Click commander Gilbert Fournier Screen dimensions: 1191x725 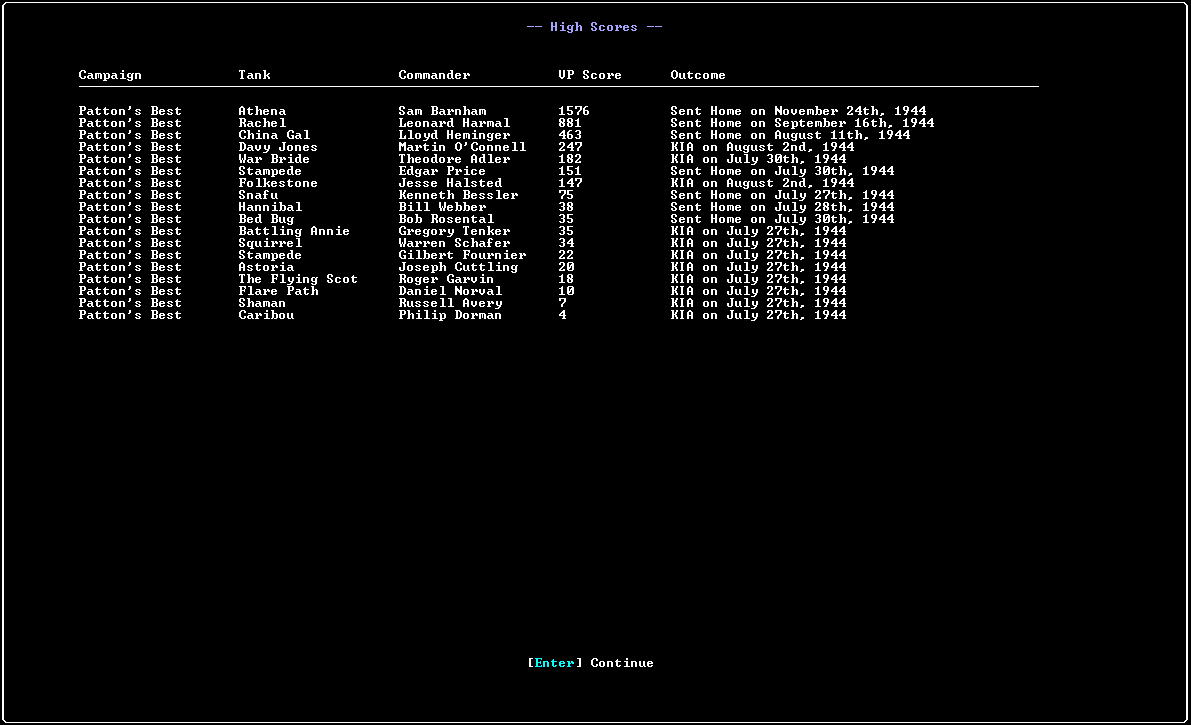462,255
